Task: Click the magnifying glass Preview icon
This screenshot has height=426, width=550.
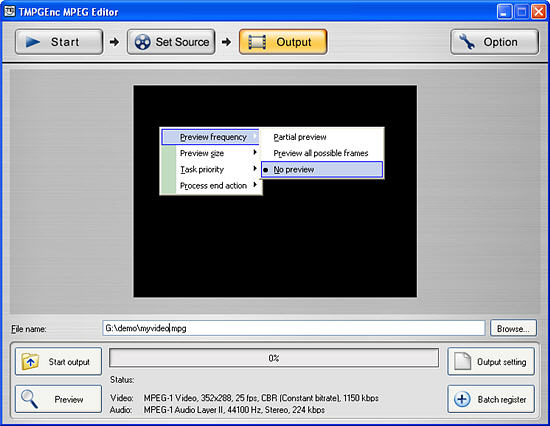Action: click(x=29, y=399)
